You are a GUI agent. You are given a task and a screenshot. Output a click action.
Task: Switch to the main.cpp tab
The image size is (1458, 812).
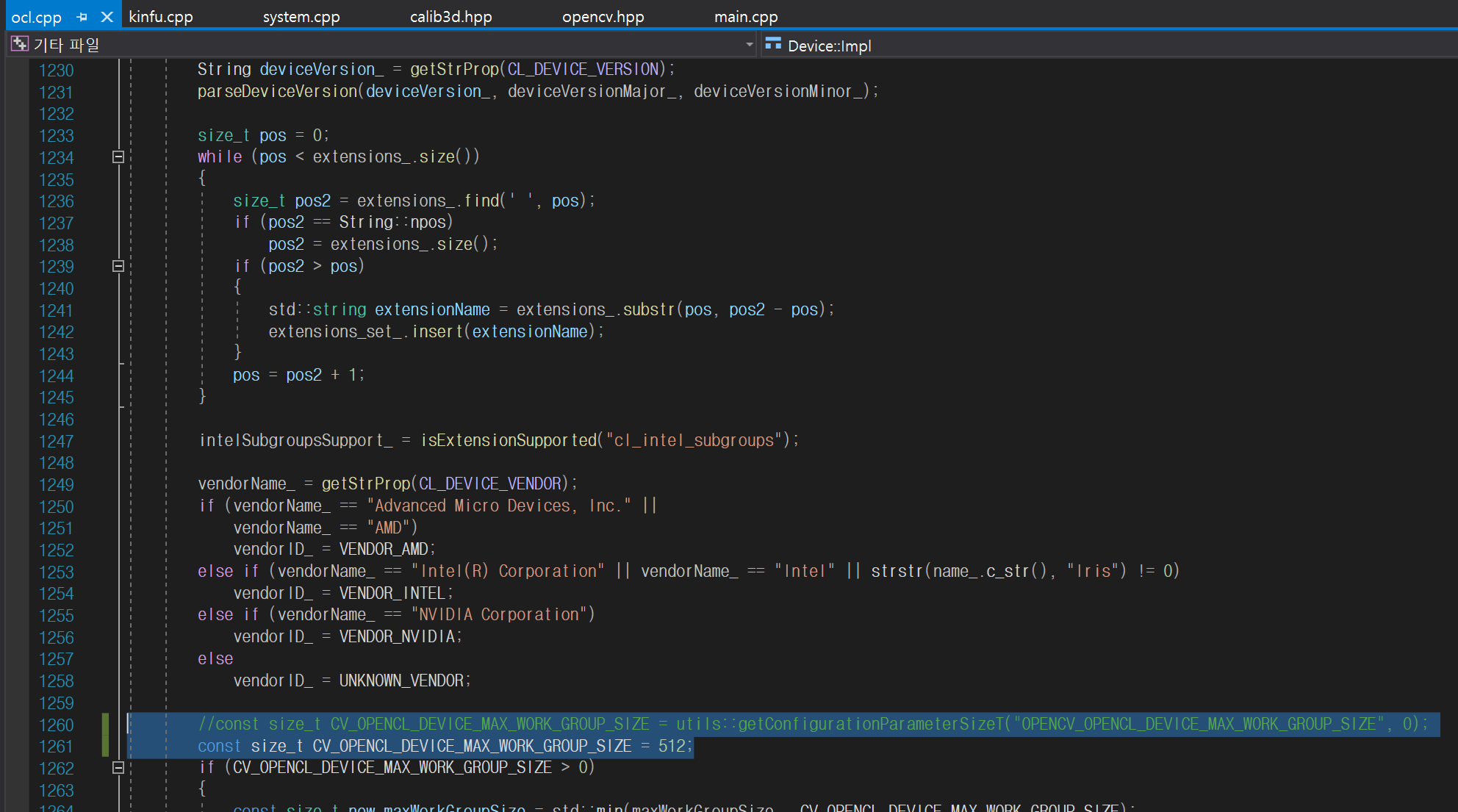(746, 17)
